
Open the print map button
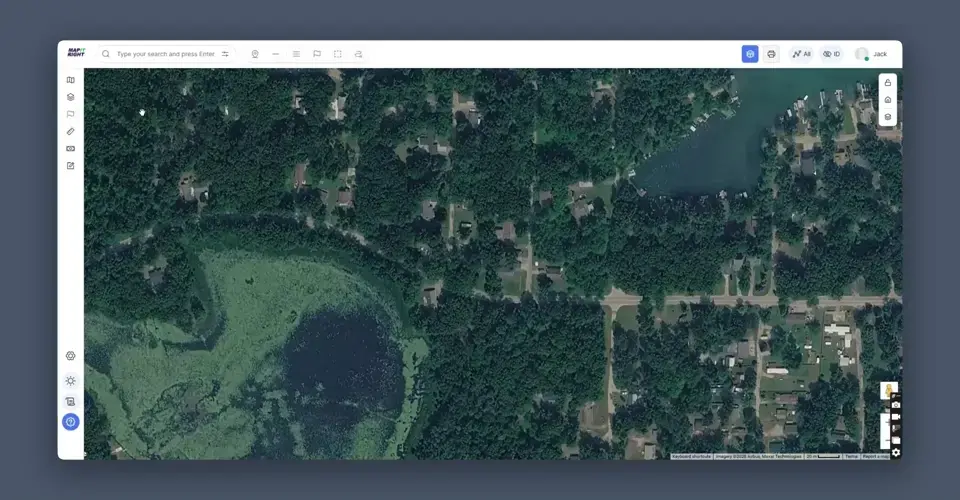click(x=771, y=54)
